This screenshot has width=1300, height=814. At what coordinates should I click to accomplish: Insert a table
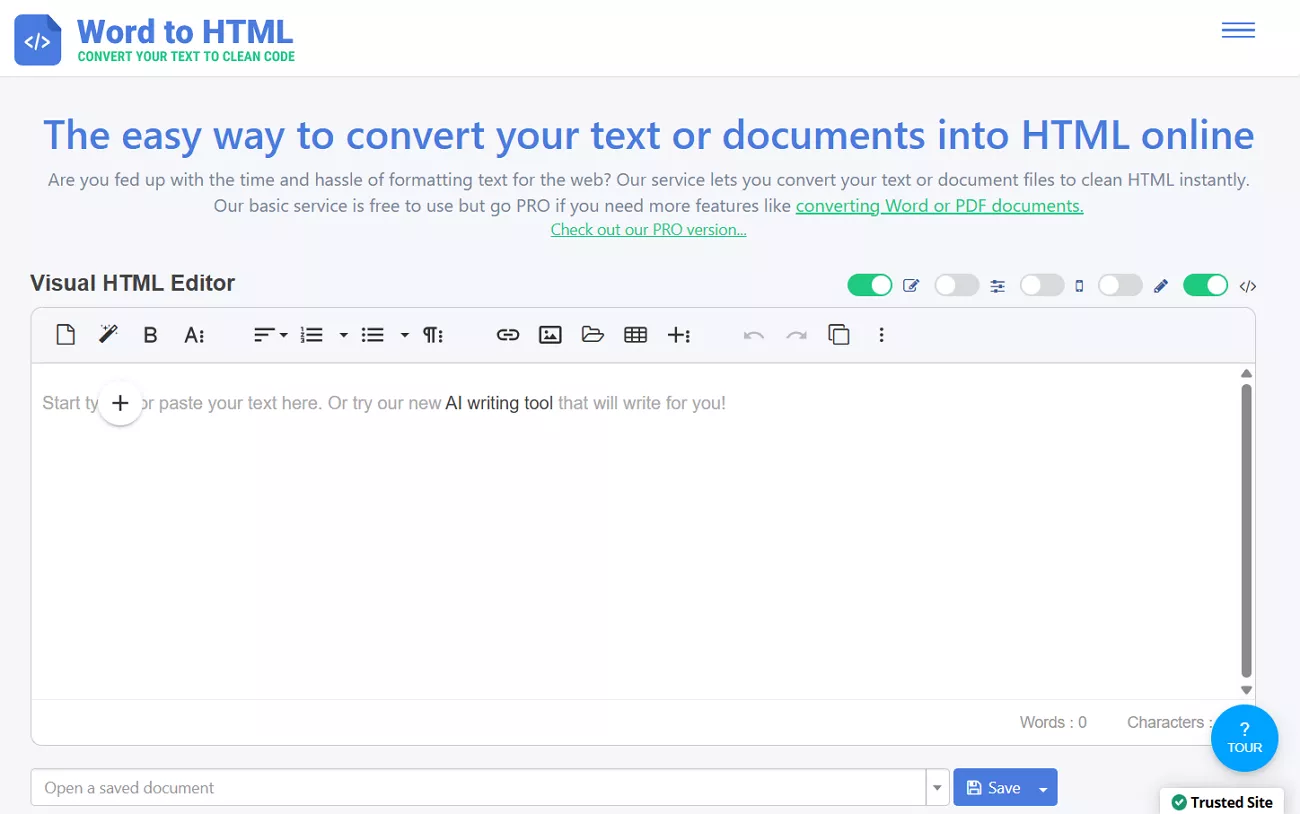[x=636, y=334]
